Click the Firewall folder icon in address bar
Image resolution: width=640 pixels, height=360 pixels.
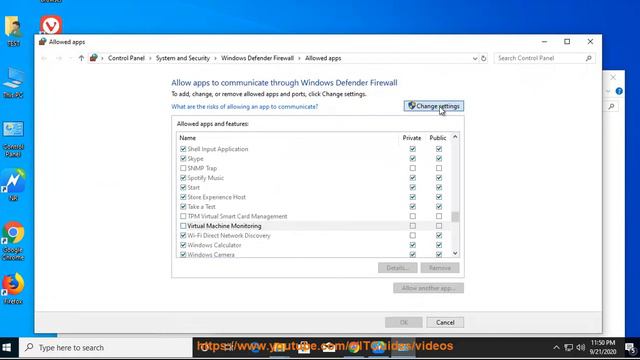tap(93, 58)
